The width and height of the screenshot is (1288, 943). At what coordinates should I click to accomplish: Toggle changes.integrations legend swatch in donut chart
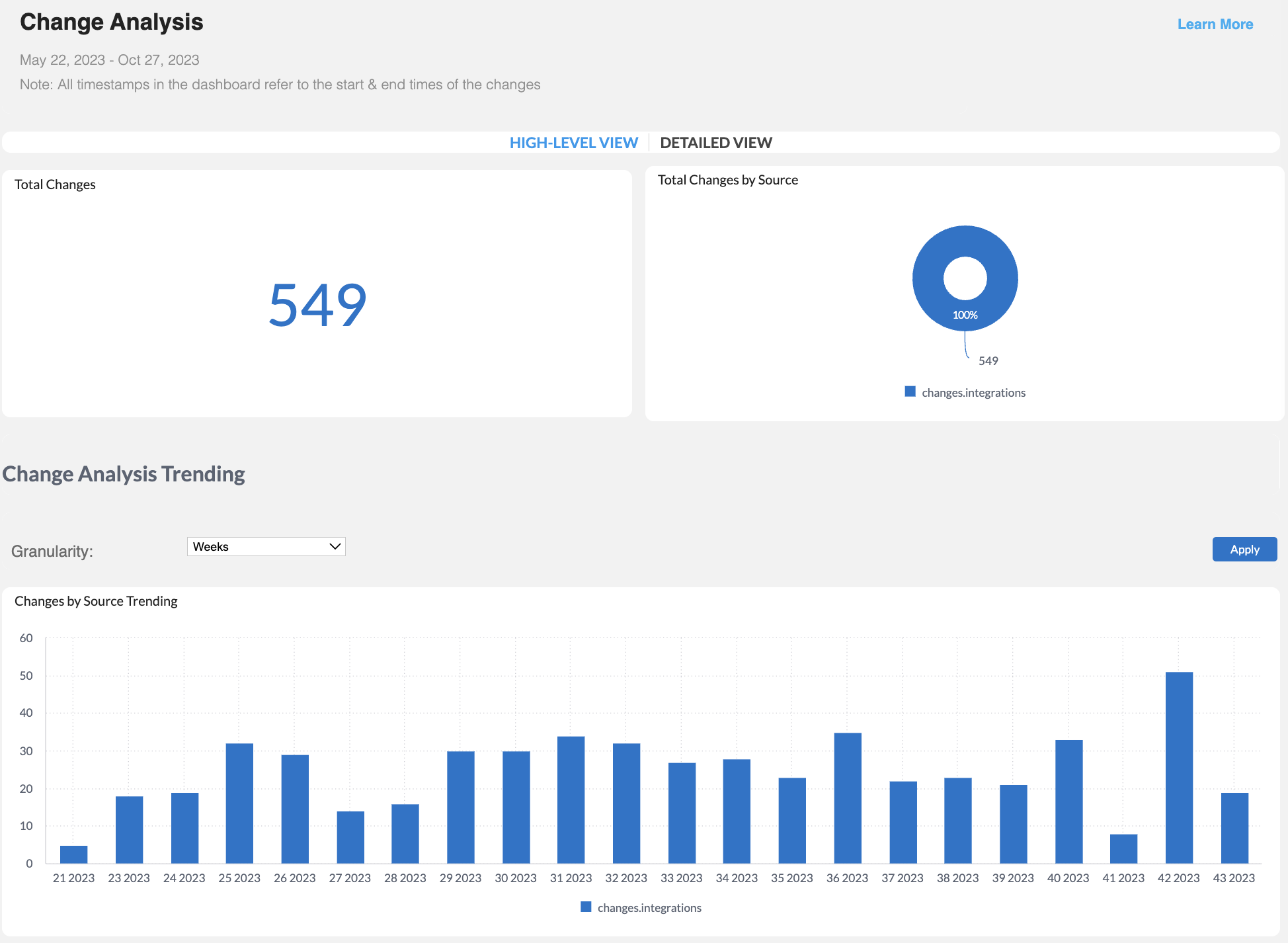tap(910, 392)
